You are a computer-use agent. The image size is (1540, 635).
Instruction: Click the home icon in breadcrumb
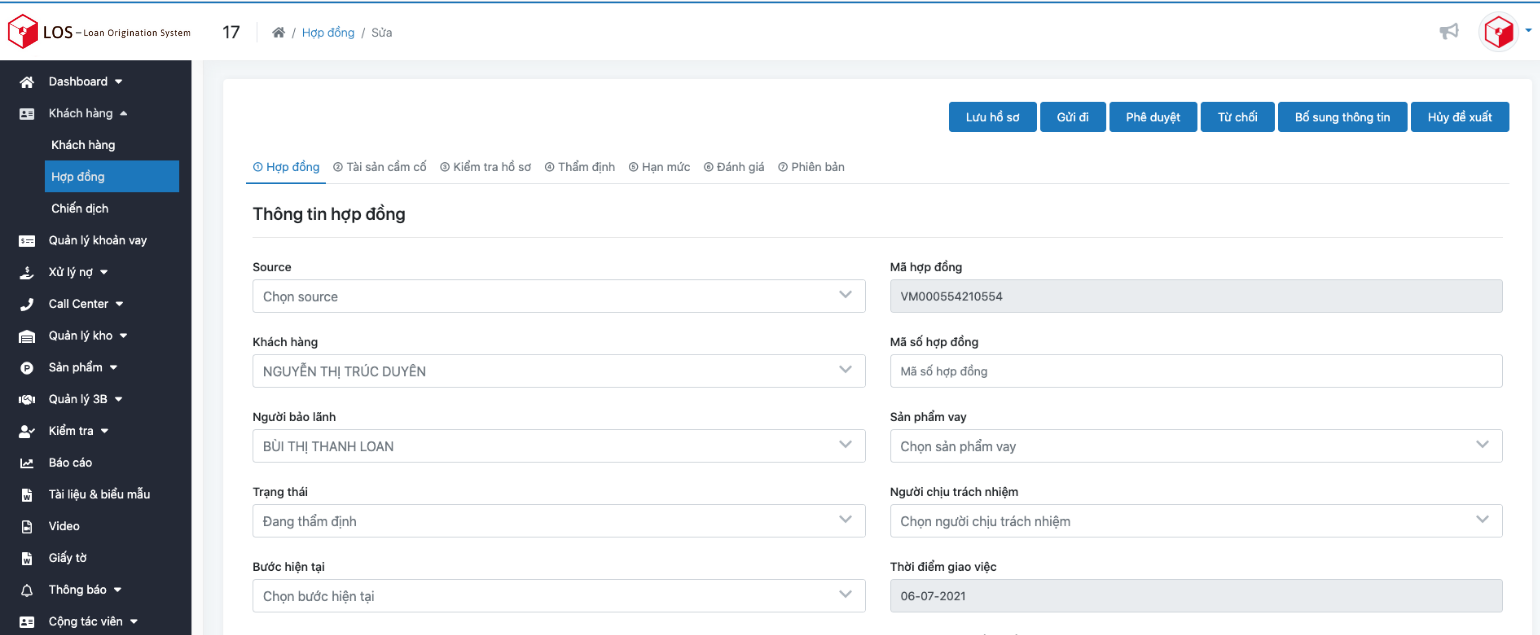278,33
